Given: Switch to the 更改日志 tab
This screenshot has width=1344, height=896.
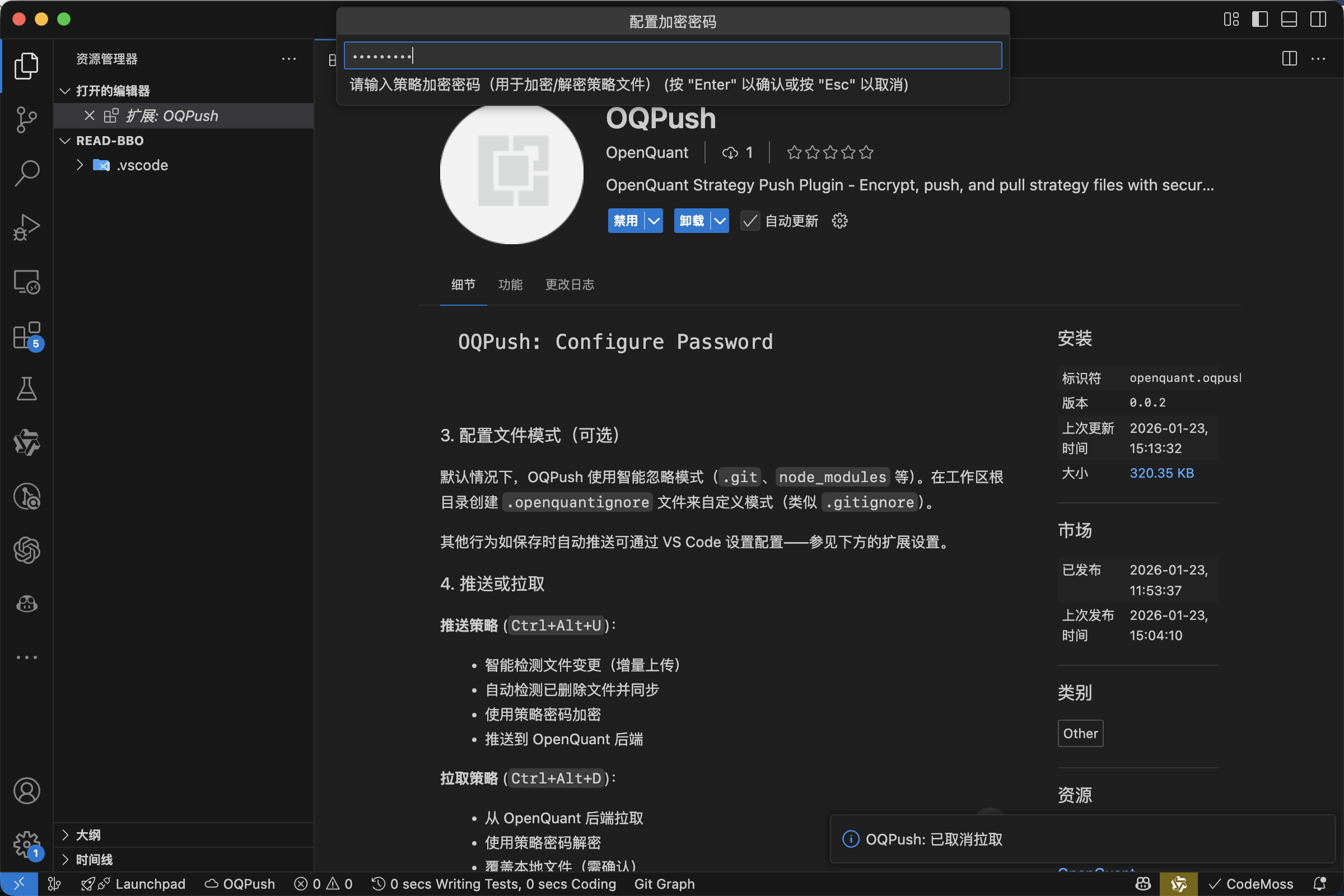Looking at the screenshot, I should coord(569,284).
